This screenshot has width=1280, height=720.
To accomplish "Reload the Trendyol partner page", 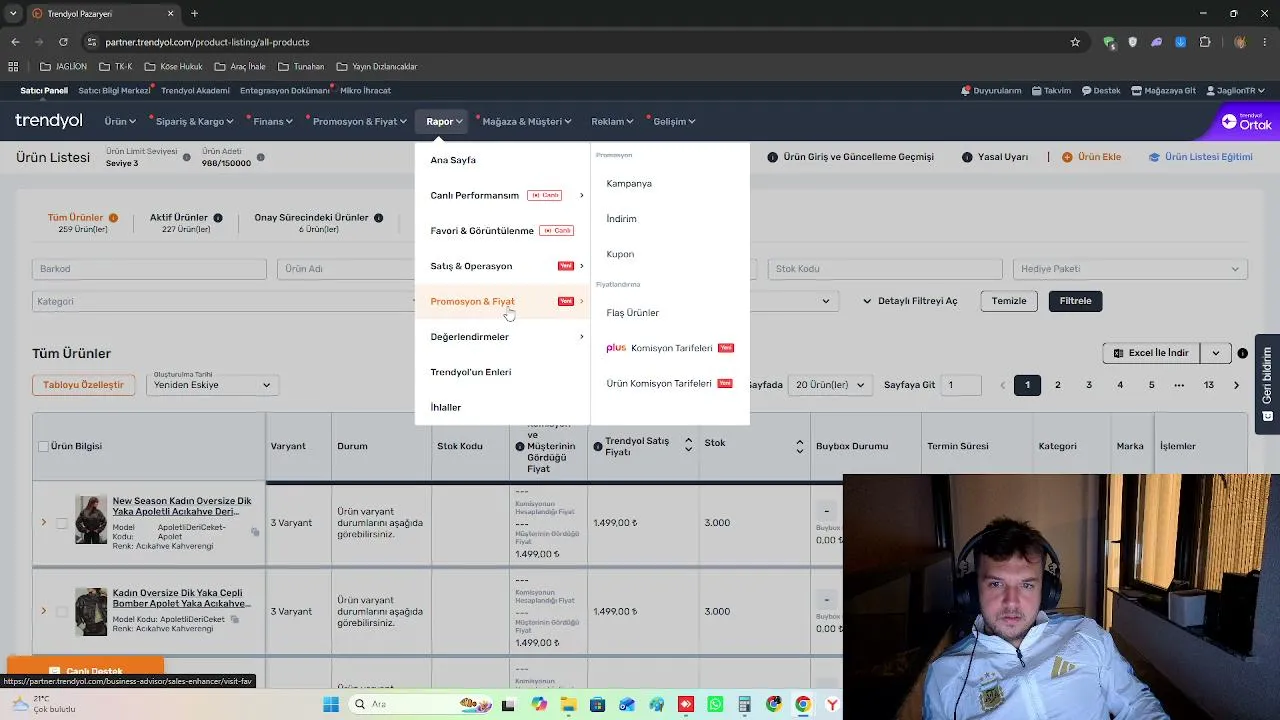I will click(x=63, y=42).
